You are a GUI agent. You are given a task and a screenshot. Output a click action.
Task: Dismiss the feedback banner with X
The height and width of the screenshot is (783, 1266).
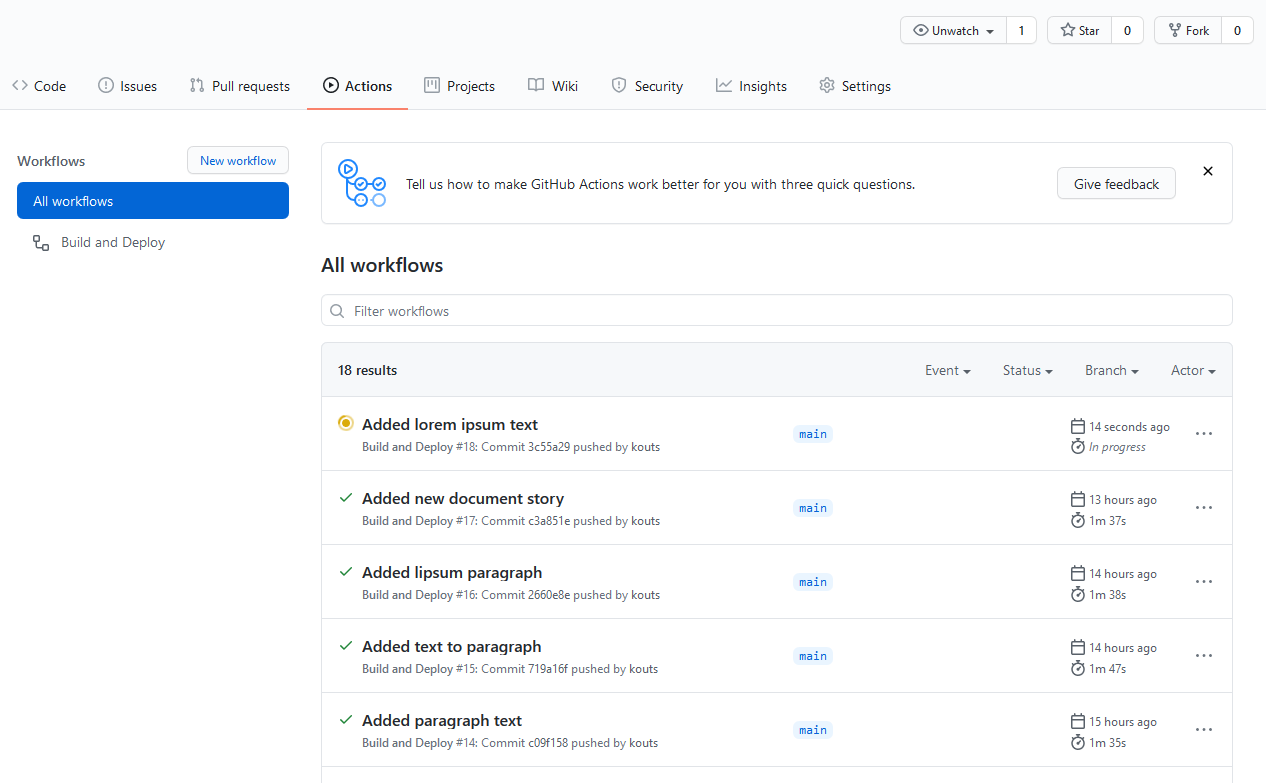pyautogui.click(x=1208, y=171)
